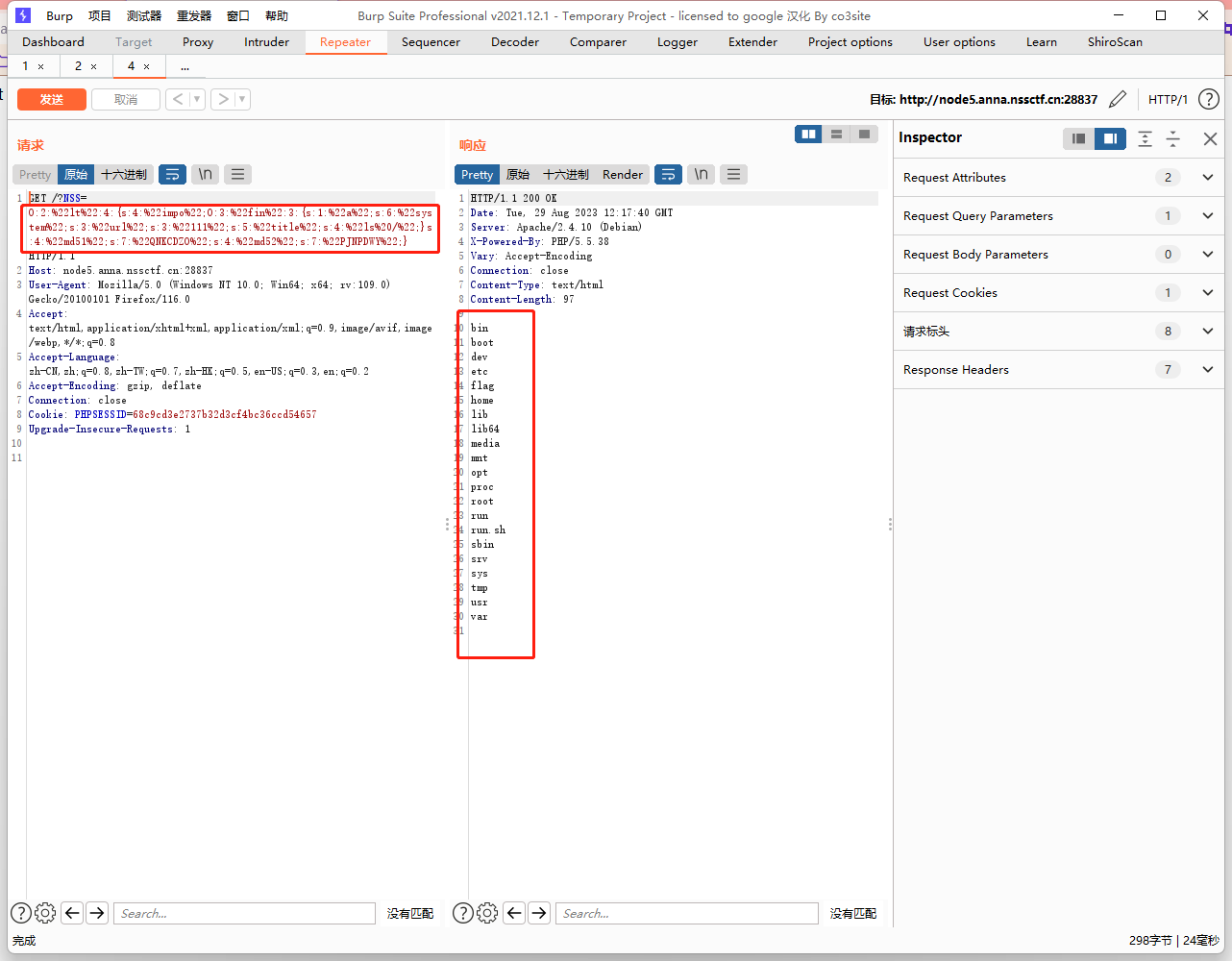Click the 'flag' line in response
The width and height of the screenshot is (1232, 961).
click(482, 385)
